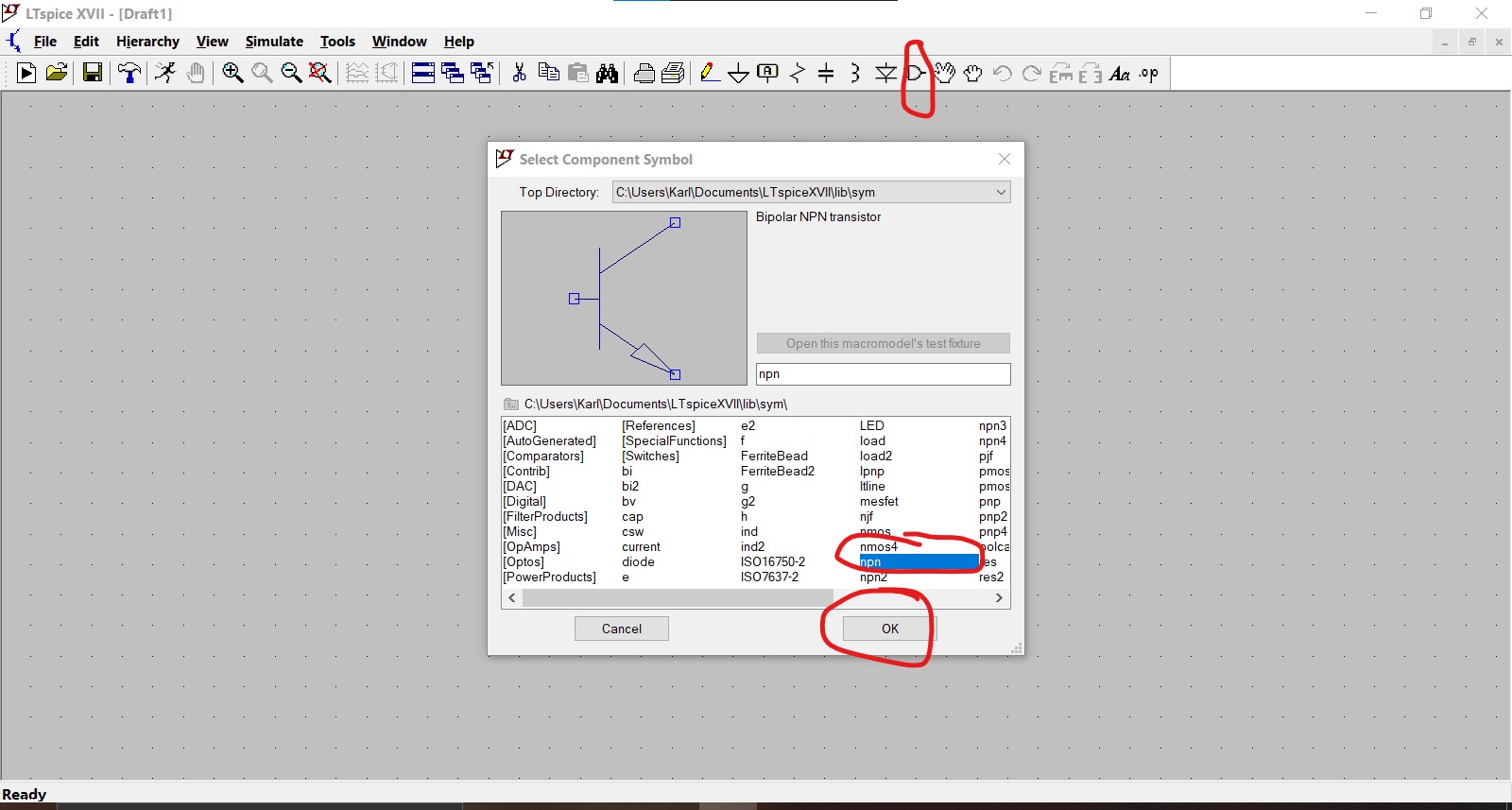This screenshot has height=810, width=1512.
Task: Confirm the npn selection with OK
Action: click(x=890, y=629)
